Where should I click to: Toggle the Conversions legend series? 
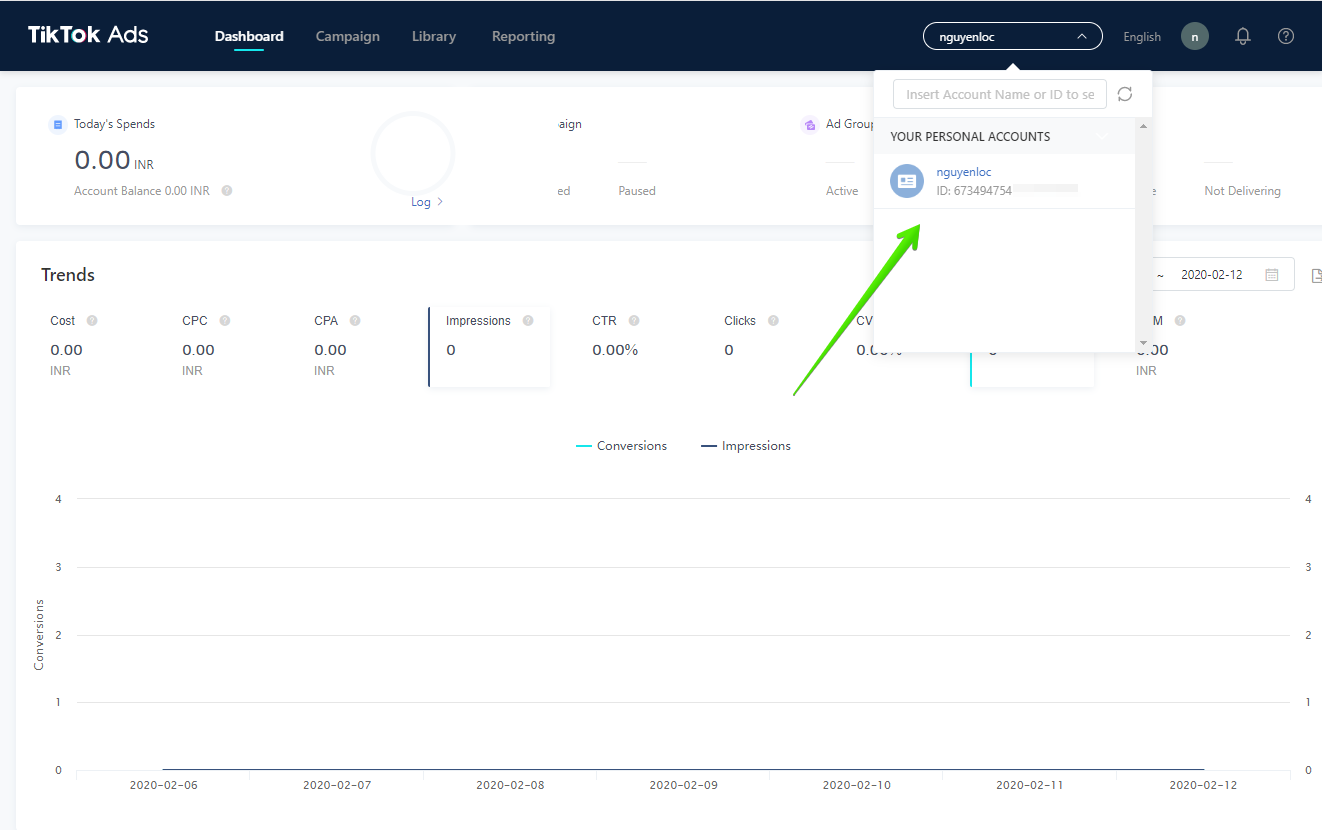(x=621, y=446)
